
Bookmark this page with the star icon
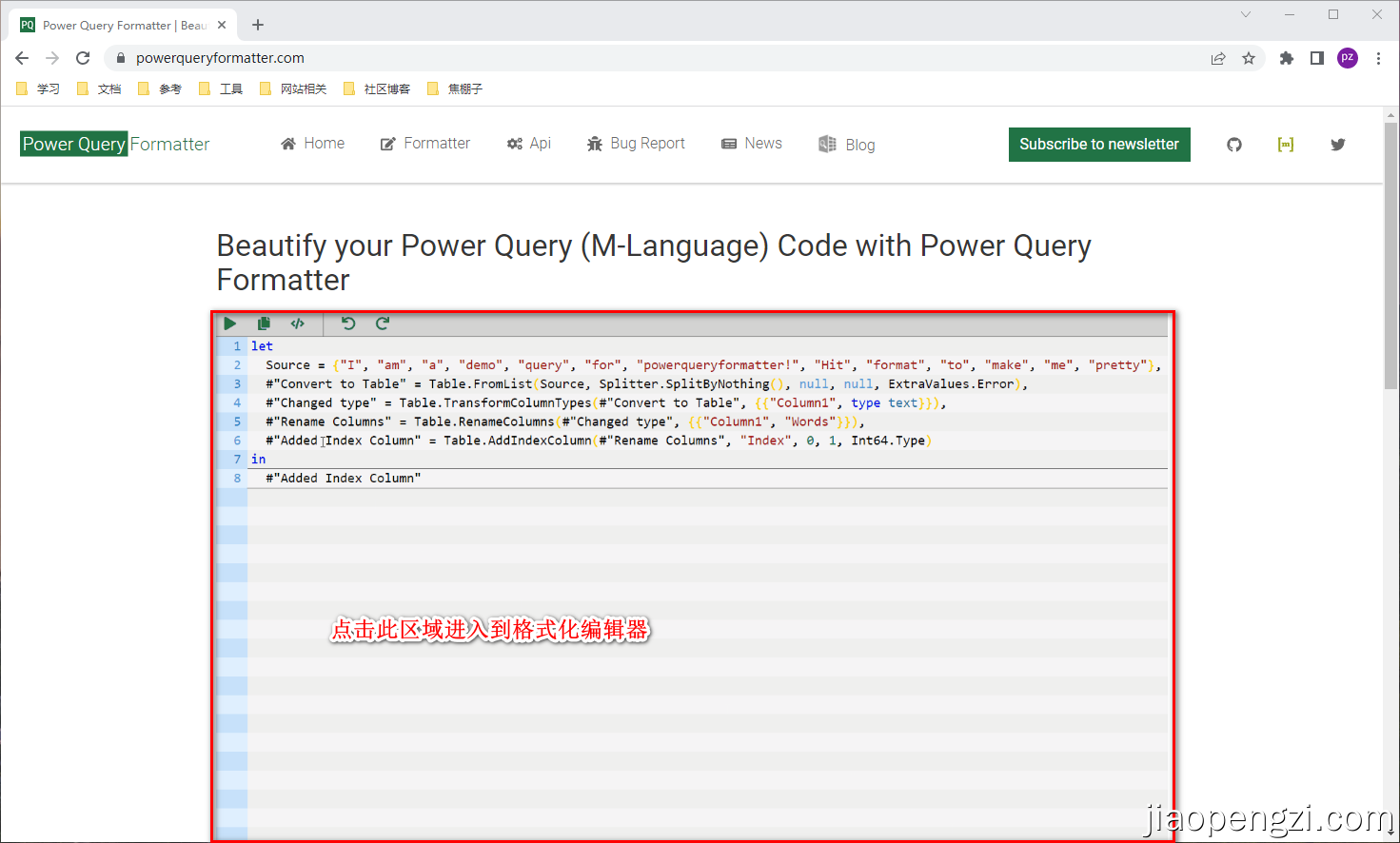[1249, 58]
